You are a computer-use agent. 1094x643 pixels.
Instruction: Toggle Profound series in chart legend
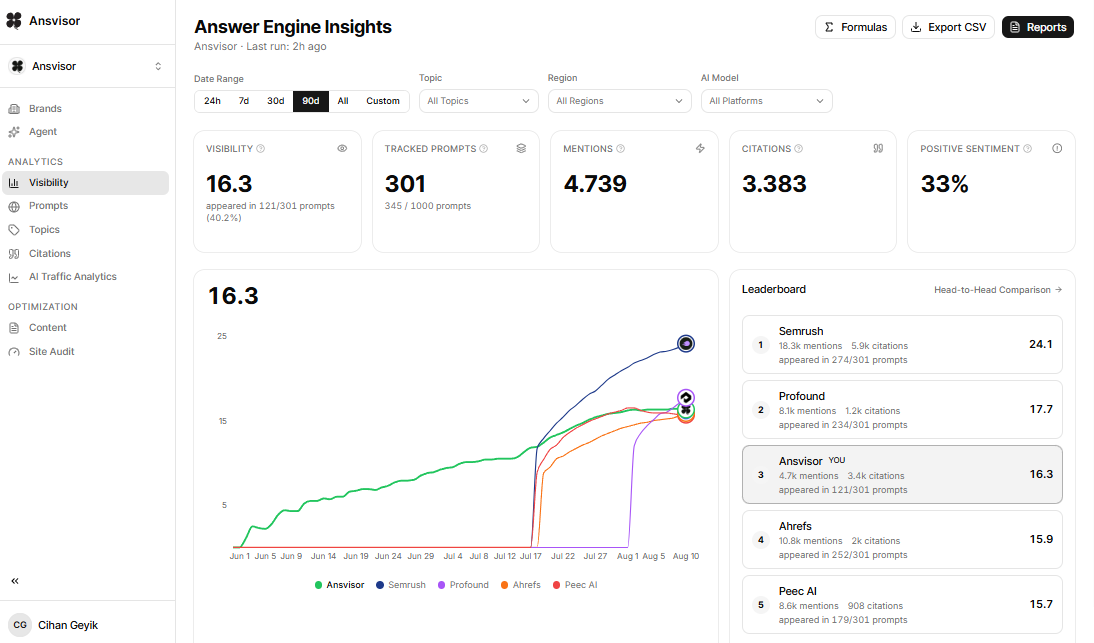click(x=463, y=585)
